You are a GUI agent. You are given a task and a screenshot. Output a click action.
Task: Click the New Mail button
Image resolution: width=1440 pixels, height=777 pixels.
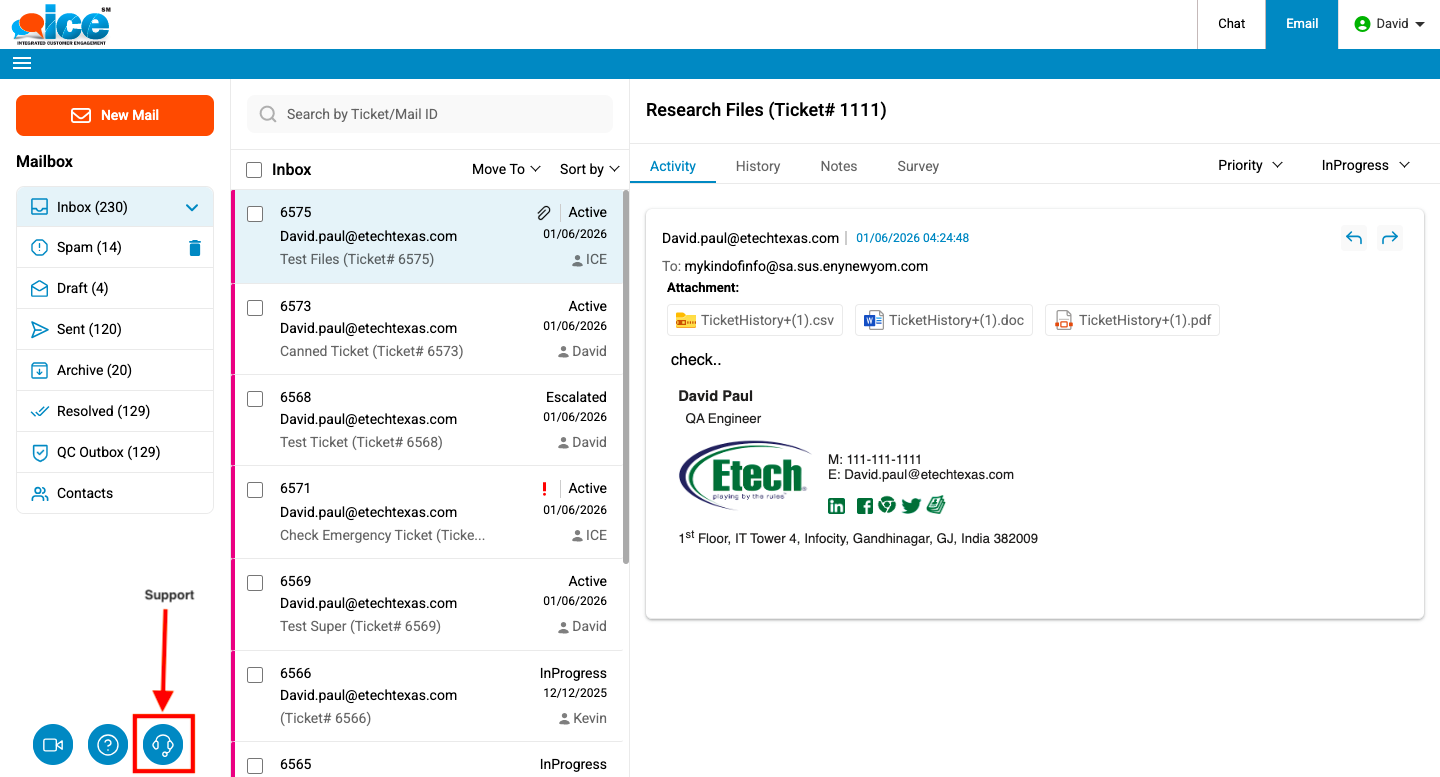pyautogui.click(x=115, y=115)
